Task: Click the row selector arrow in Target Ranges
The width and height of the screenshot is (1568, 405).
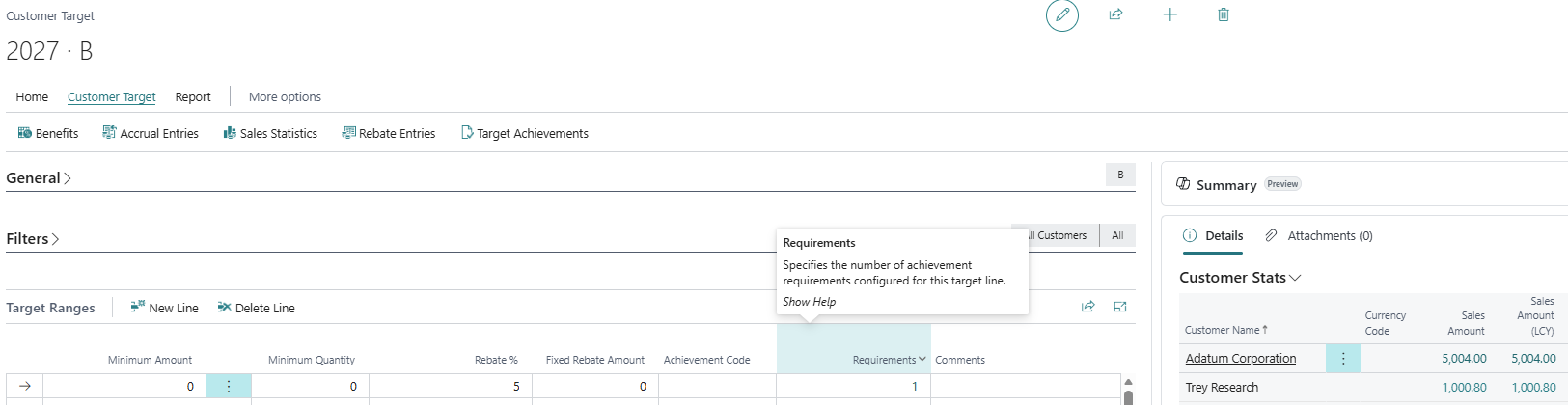Action: tap(25, 386)
